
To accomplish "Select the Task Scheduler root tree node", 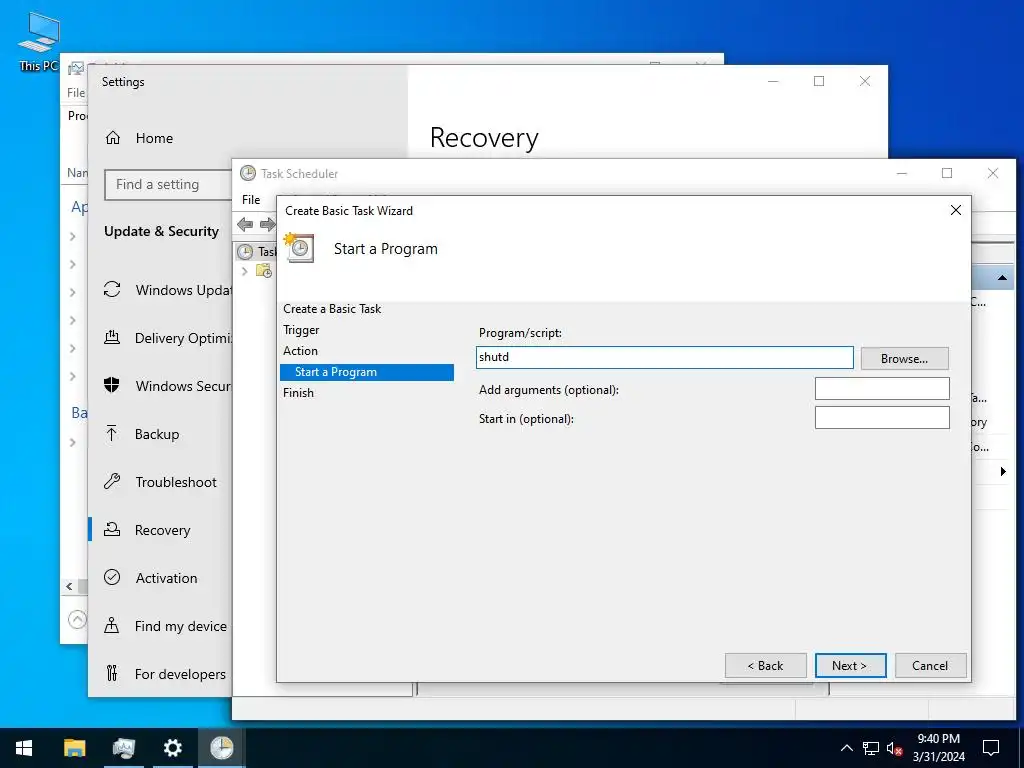I will click(x=256, y=251).
